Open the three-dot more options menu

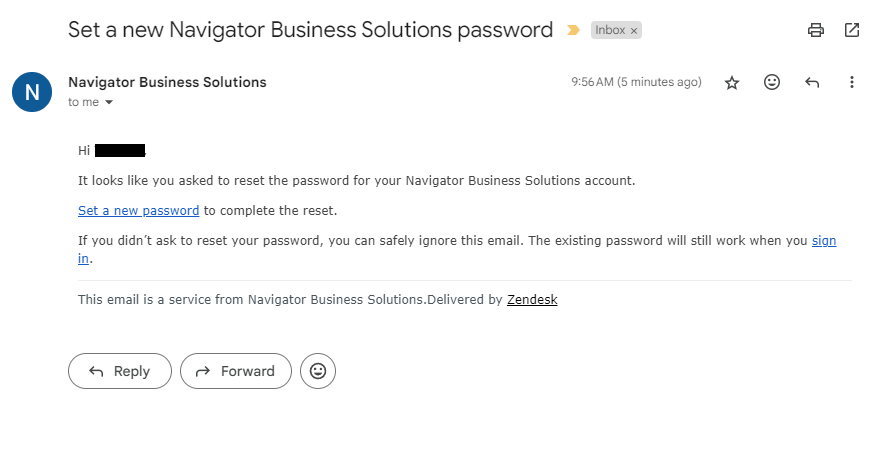(x=851, y=82)
